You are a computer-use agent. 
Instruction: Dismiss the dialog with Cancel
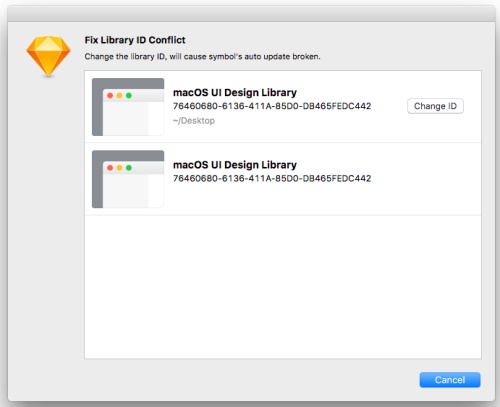coord(450,380)
